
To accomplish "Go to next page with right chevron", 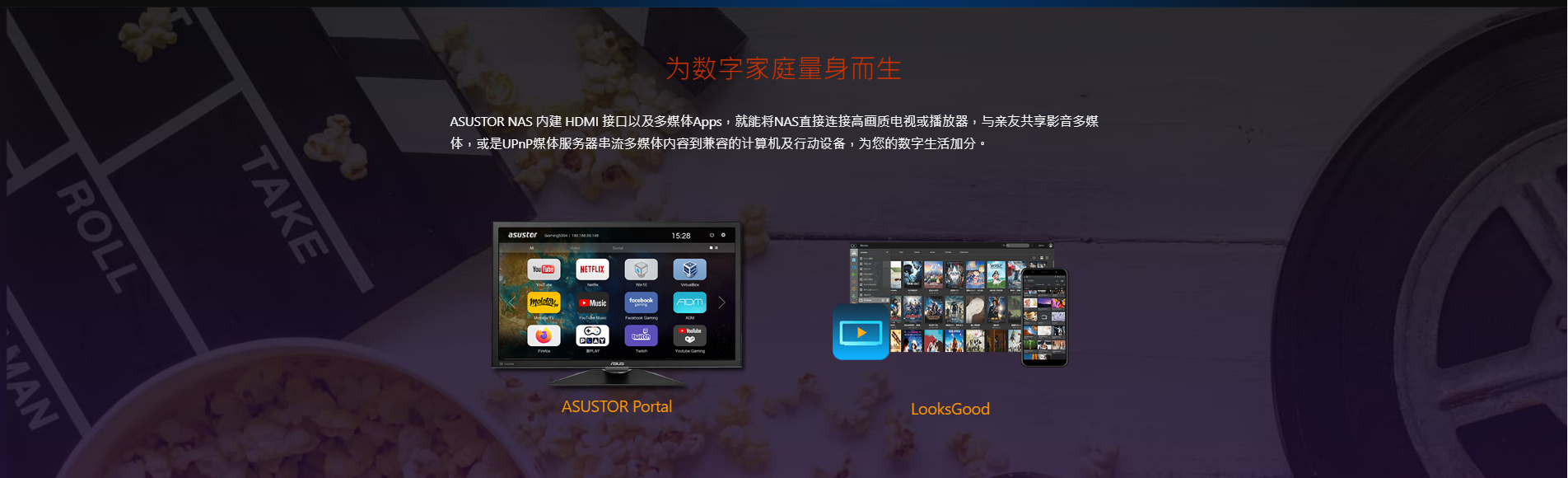I will click(x=721, y=302).
